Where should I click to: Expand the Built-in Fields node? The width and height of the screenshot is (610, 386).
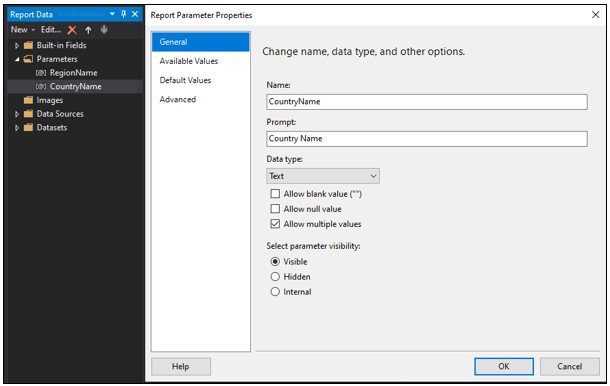(x=17, y=46)
